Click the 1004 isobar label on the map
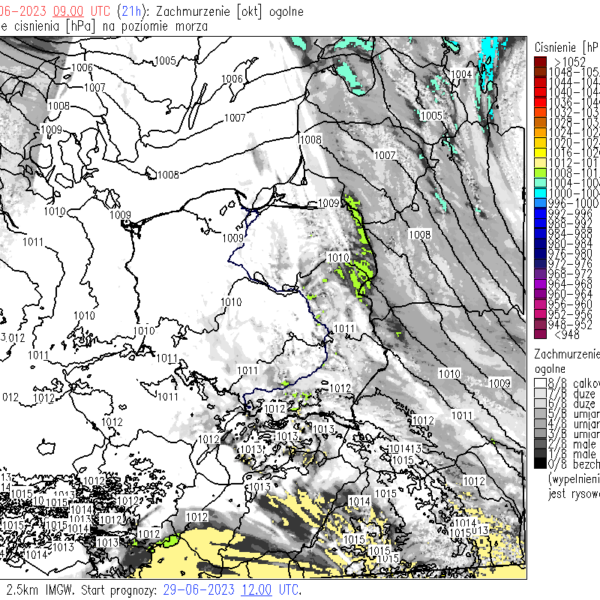Image resolution: width=600 pixels, height=600 pixels. (x=461, y=74)
